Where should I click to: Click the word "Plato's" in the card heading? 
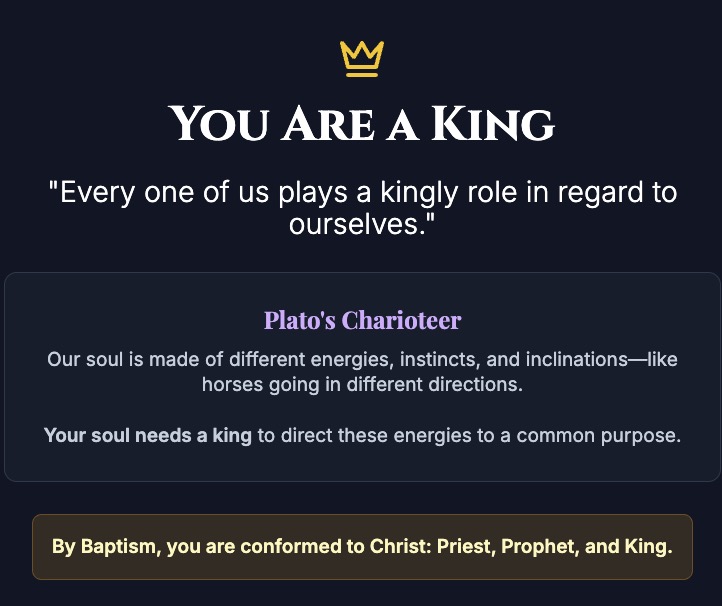point(299,320)
